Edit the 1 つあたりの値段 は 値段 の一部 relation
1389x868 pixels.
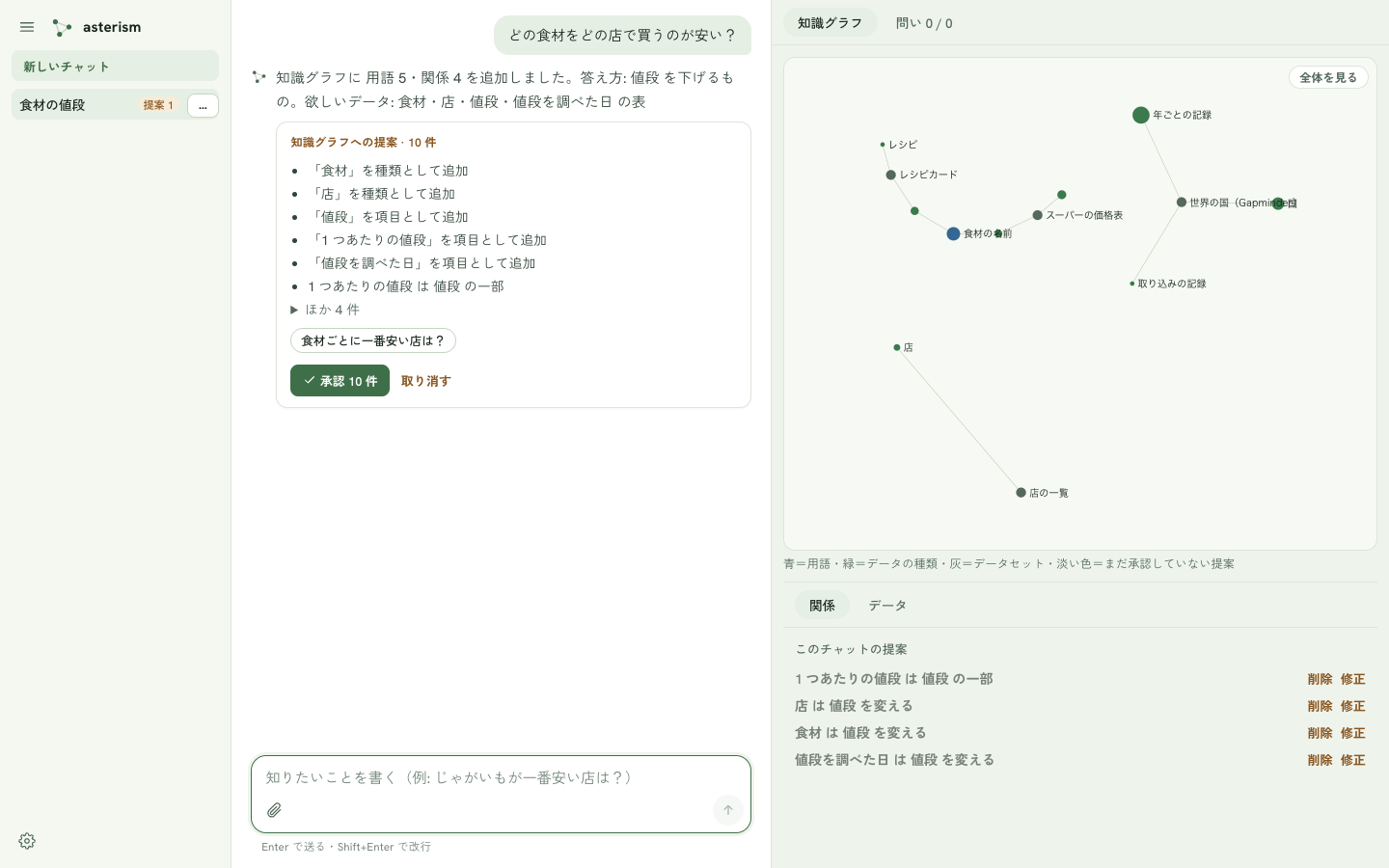[x=1352, y=679]
